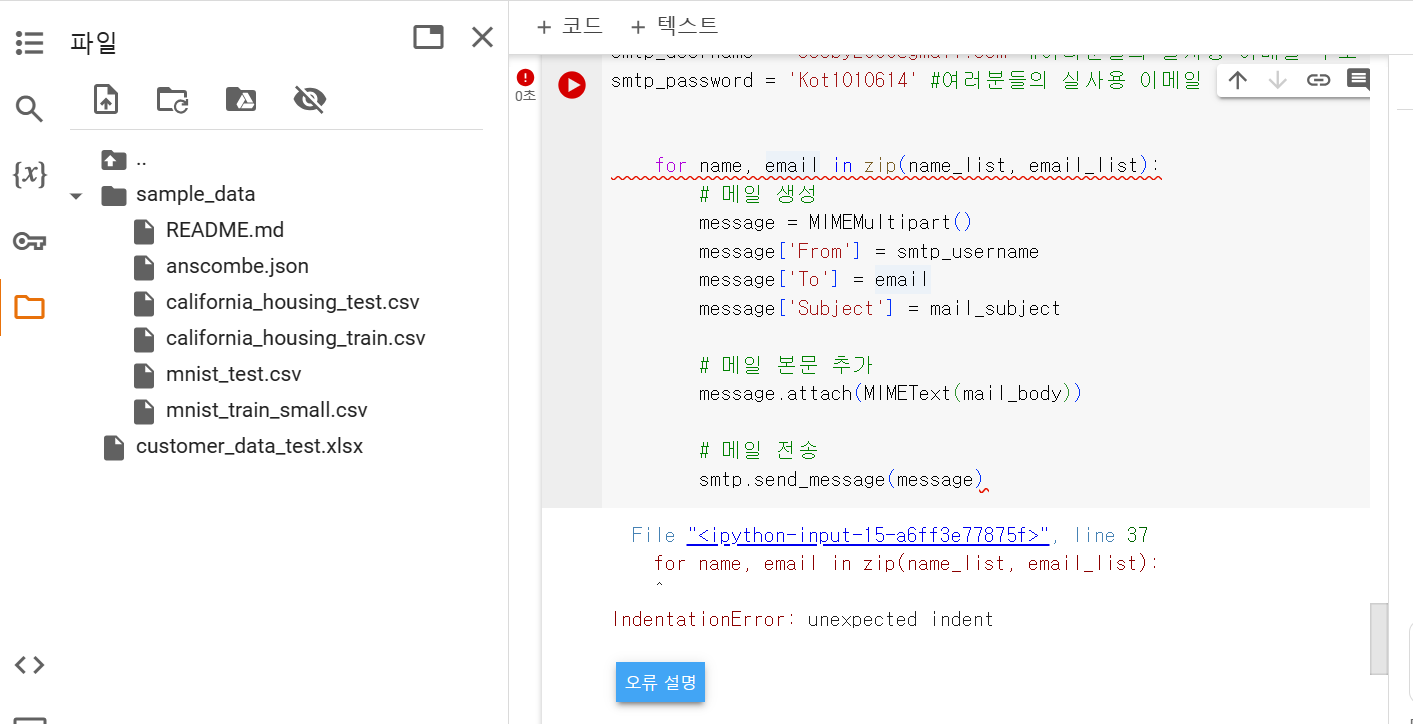Add a new text cell
The width and height of the screenshot is (1413, 724).
674,26
